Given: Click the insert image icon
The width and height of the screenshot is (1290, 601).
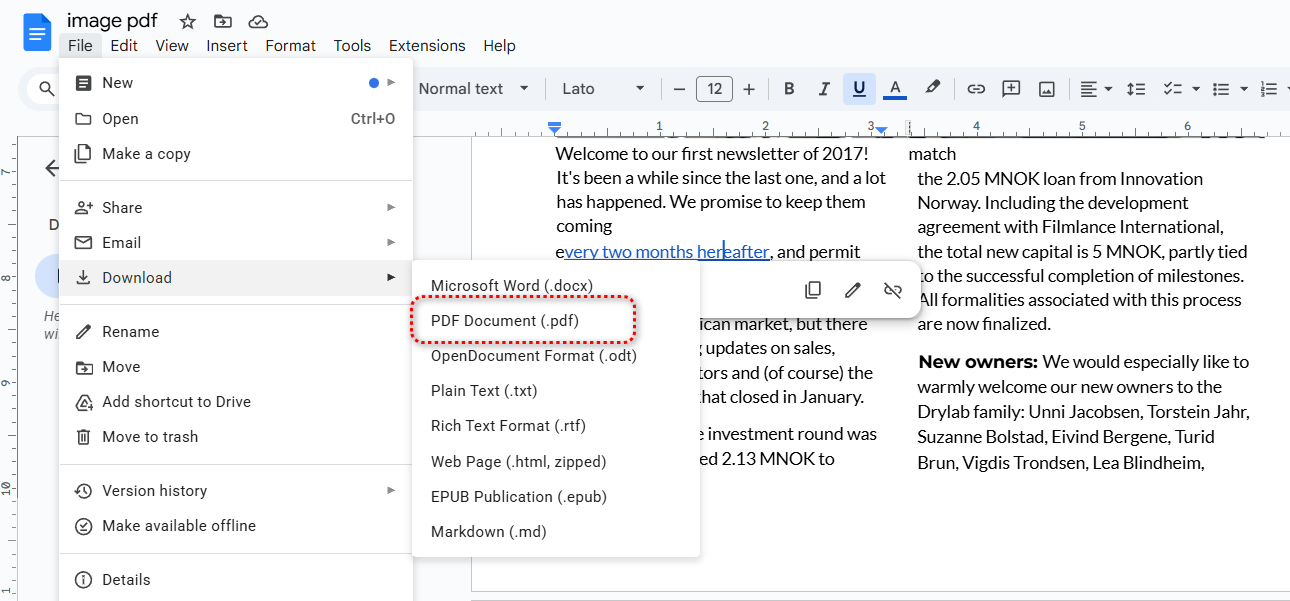Looking at the screenshot, I should [x=1047, y=89].
